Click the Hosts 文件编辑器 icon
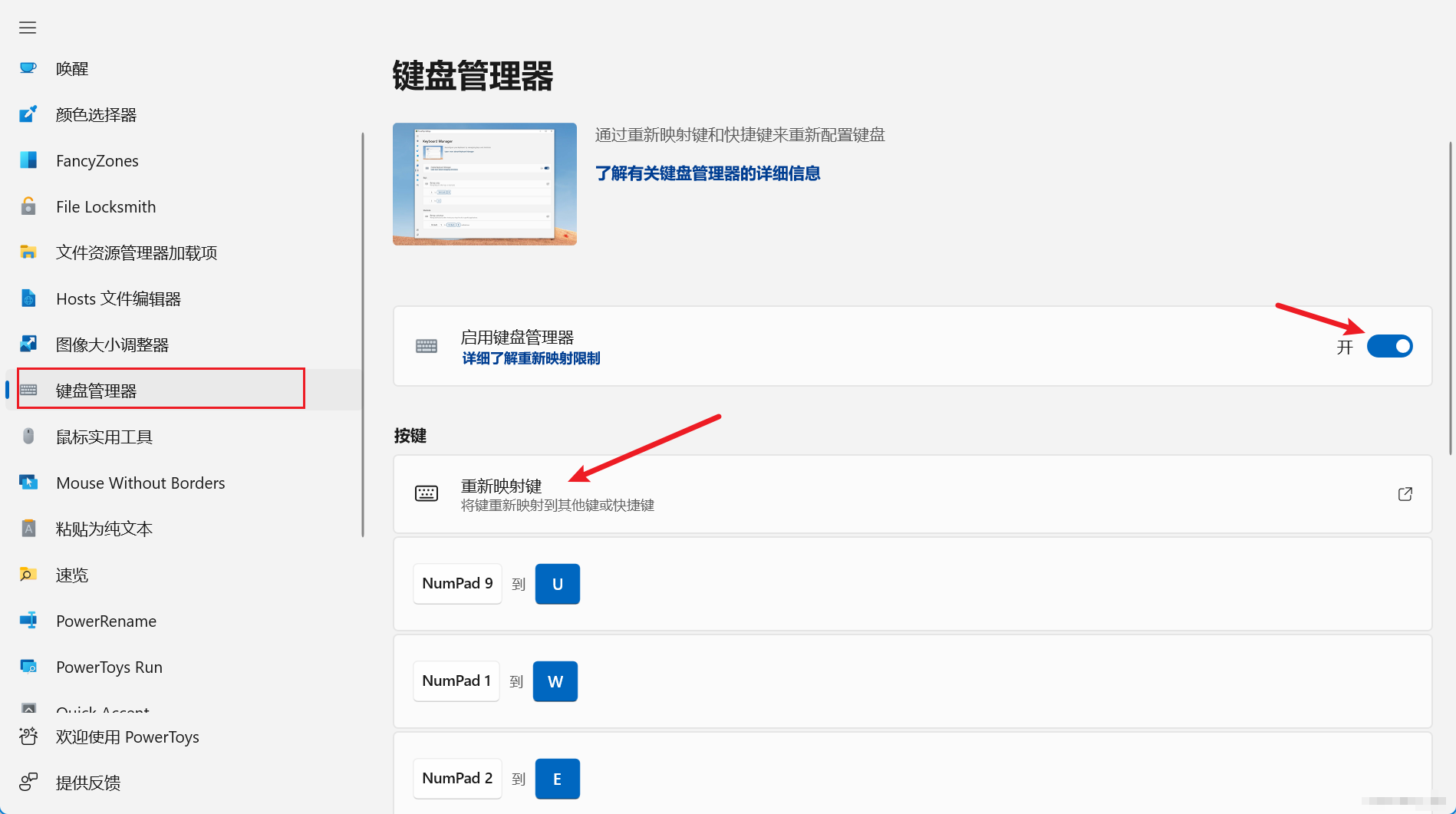 (x=28, y=298)
